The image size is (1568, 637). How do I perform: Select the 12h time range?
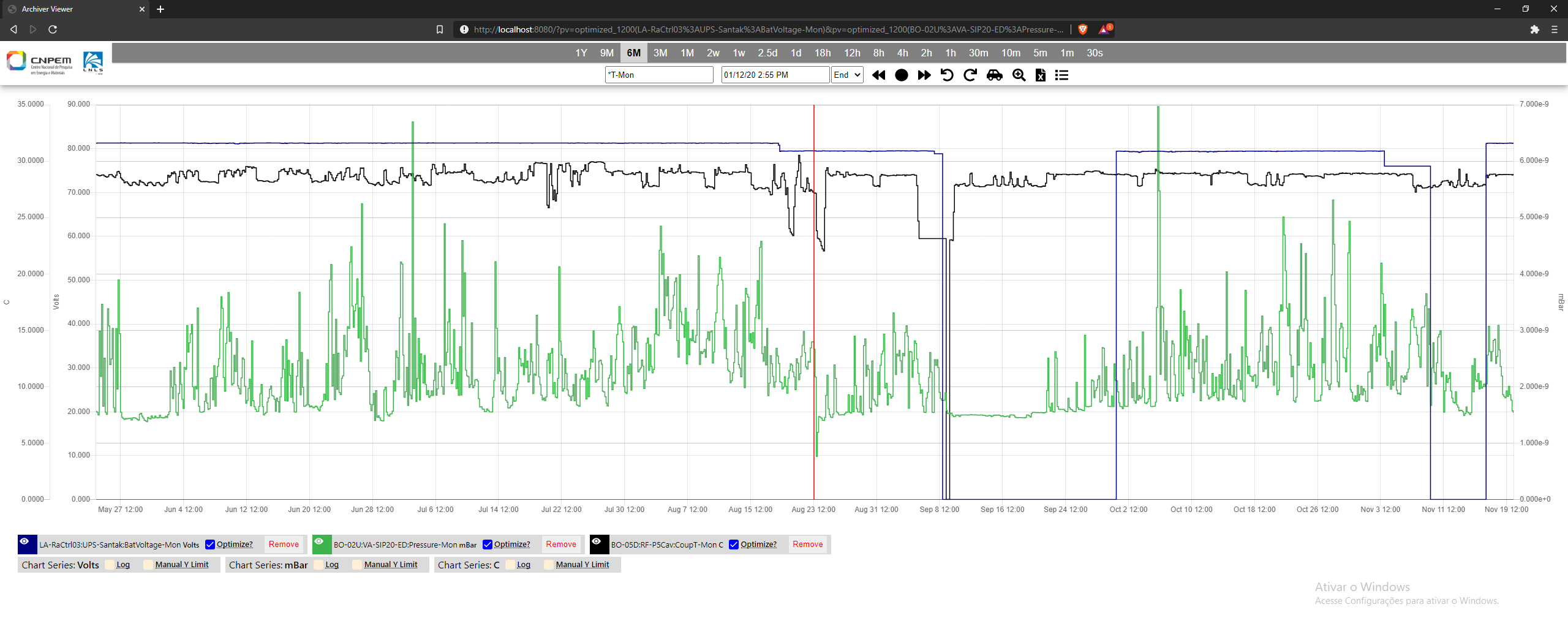pyautogui.click(x=852, y=53)
